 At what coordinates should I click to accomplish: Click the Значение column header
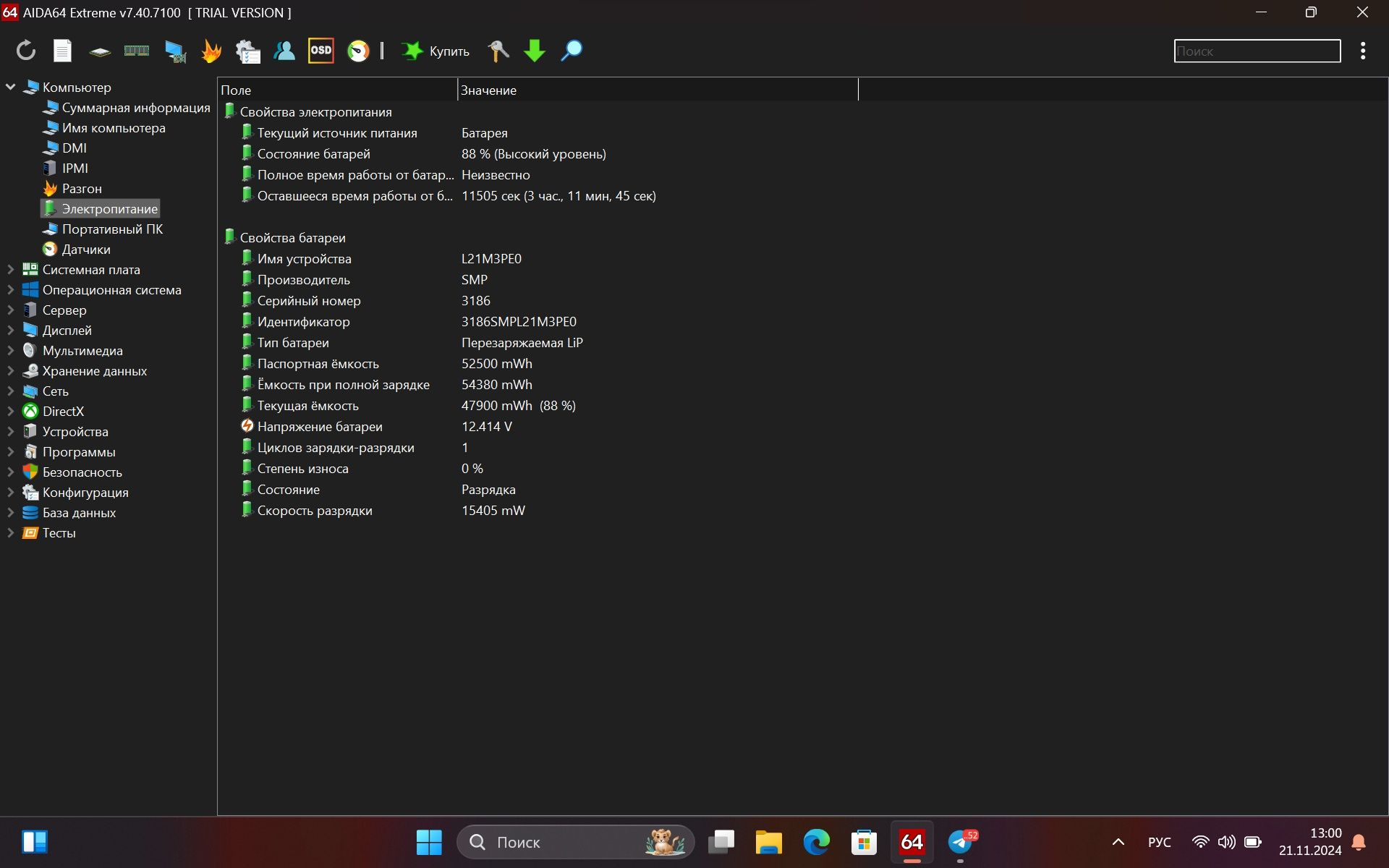[658, 90]
